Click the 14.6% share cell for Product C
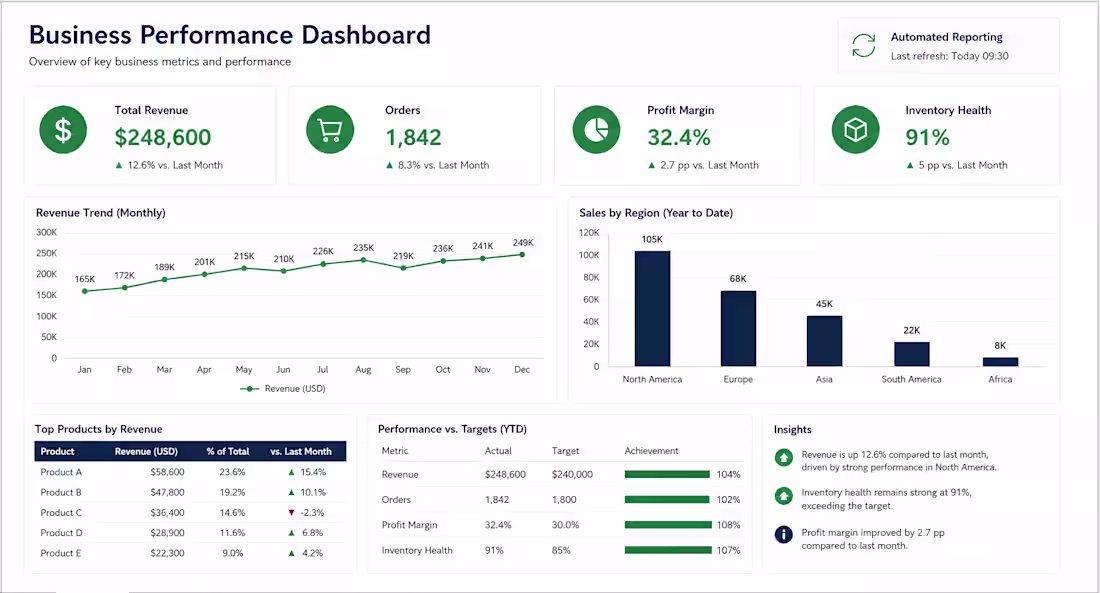The height and width of the screenshot is (593, 1100). (x=232, y=513)
